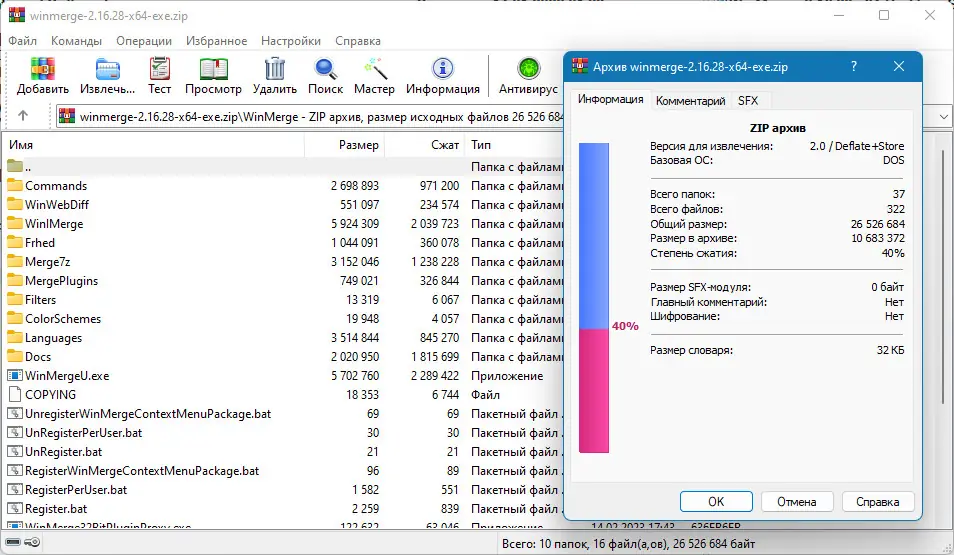
Task: Click the Отмена button
Action: click(796, 501)
